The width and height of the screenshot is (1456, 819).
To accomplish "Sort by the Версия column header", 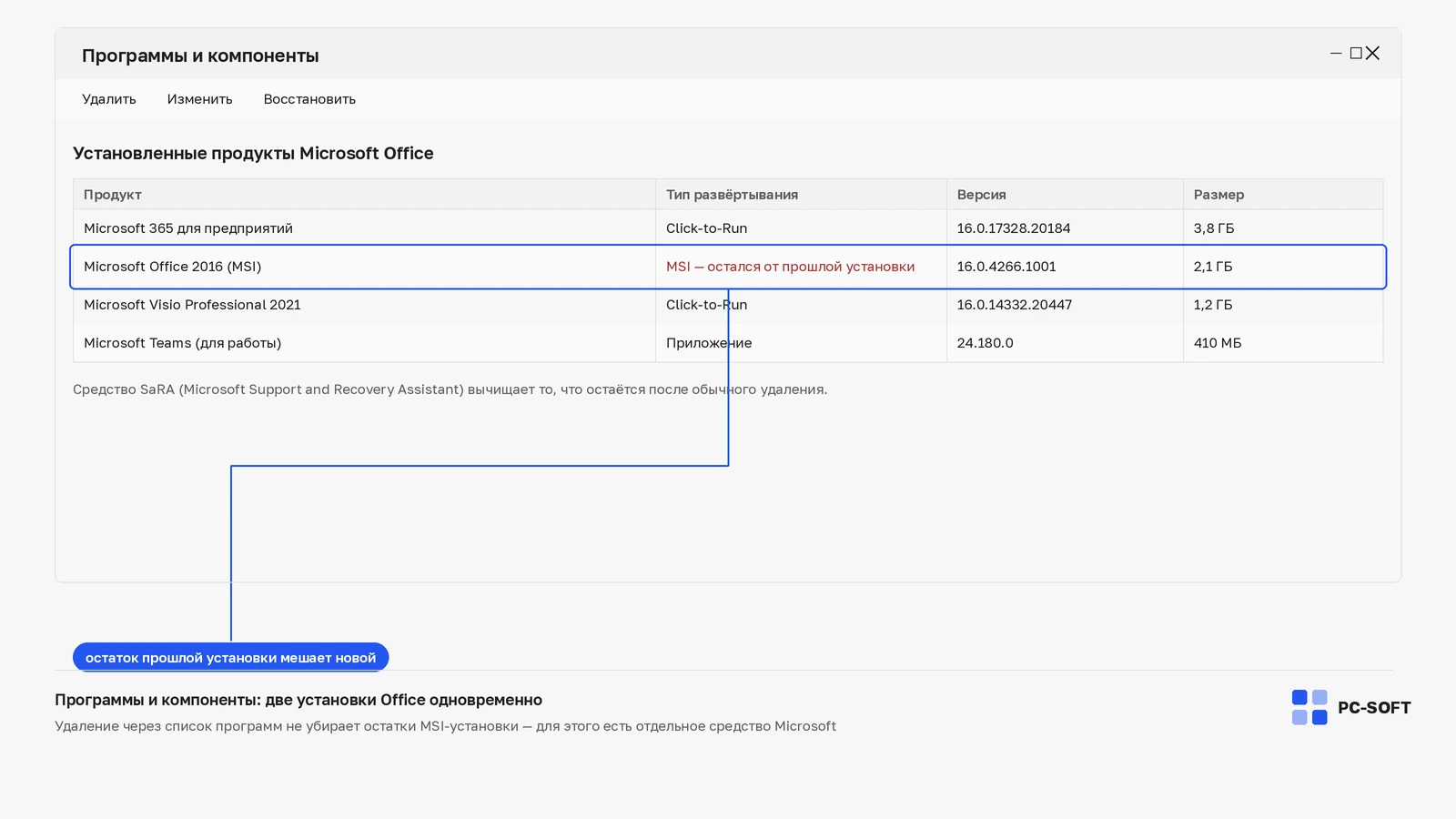I will tap(1065, 195).
